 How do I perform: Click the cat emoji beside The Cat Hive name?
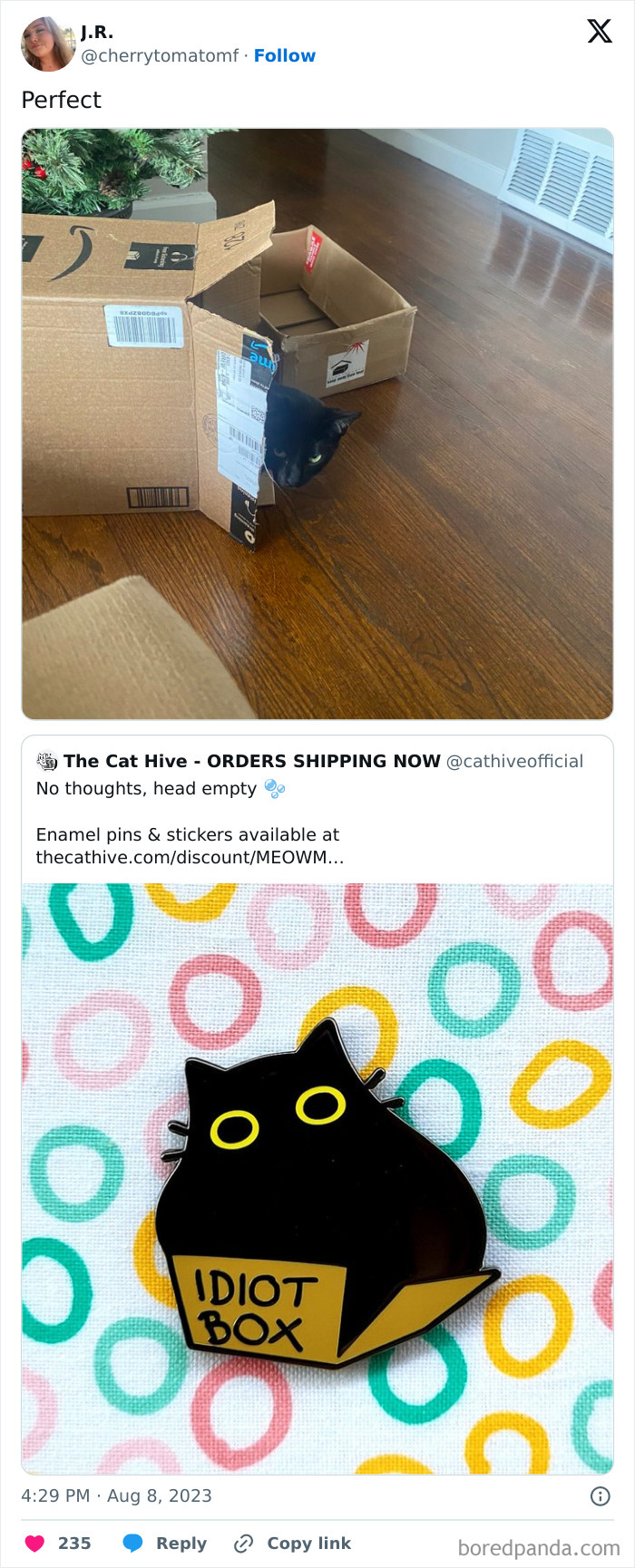[x=46, y=761]
